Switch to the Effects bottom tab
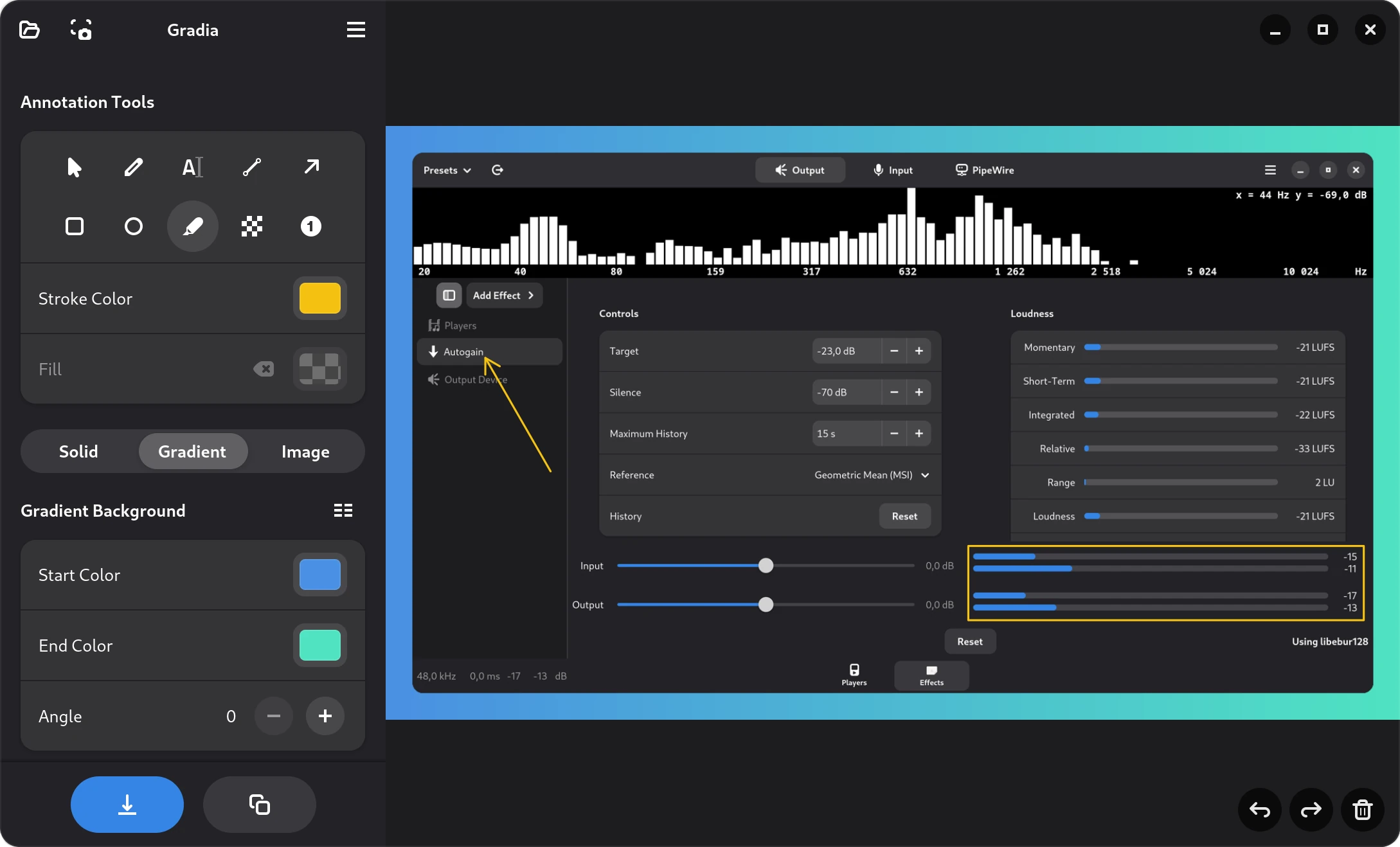 click(931, 675)
